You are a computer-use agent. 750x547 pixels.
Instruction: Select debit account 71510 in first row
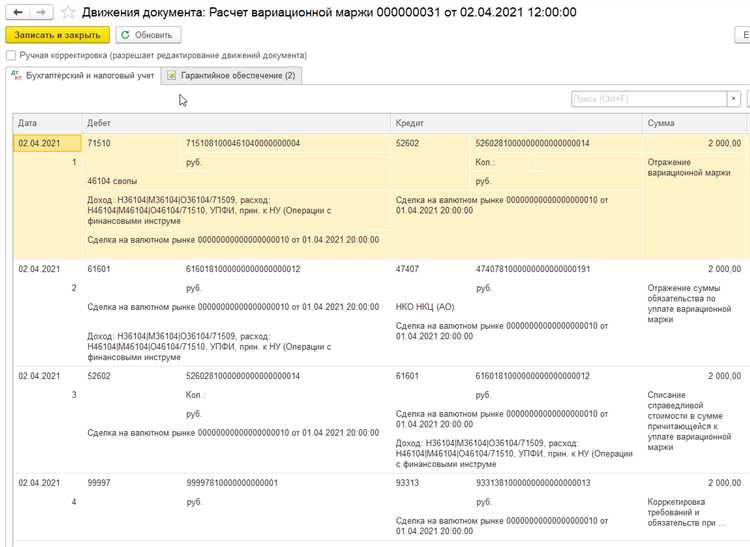tap(99, 143)
